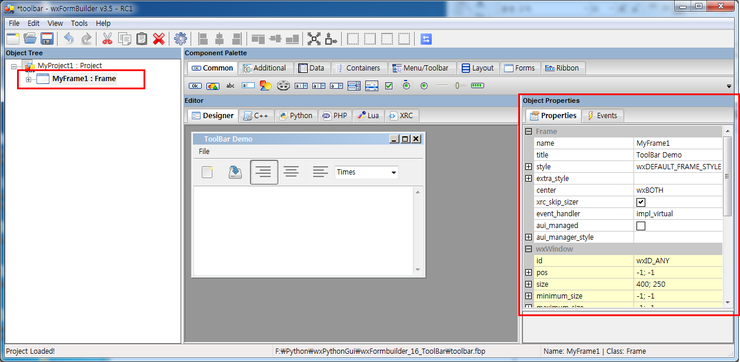This screenshot has height=362, width=740.
Task: Toggle left border in main toolbar
Action: [x=353, y=39]
